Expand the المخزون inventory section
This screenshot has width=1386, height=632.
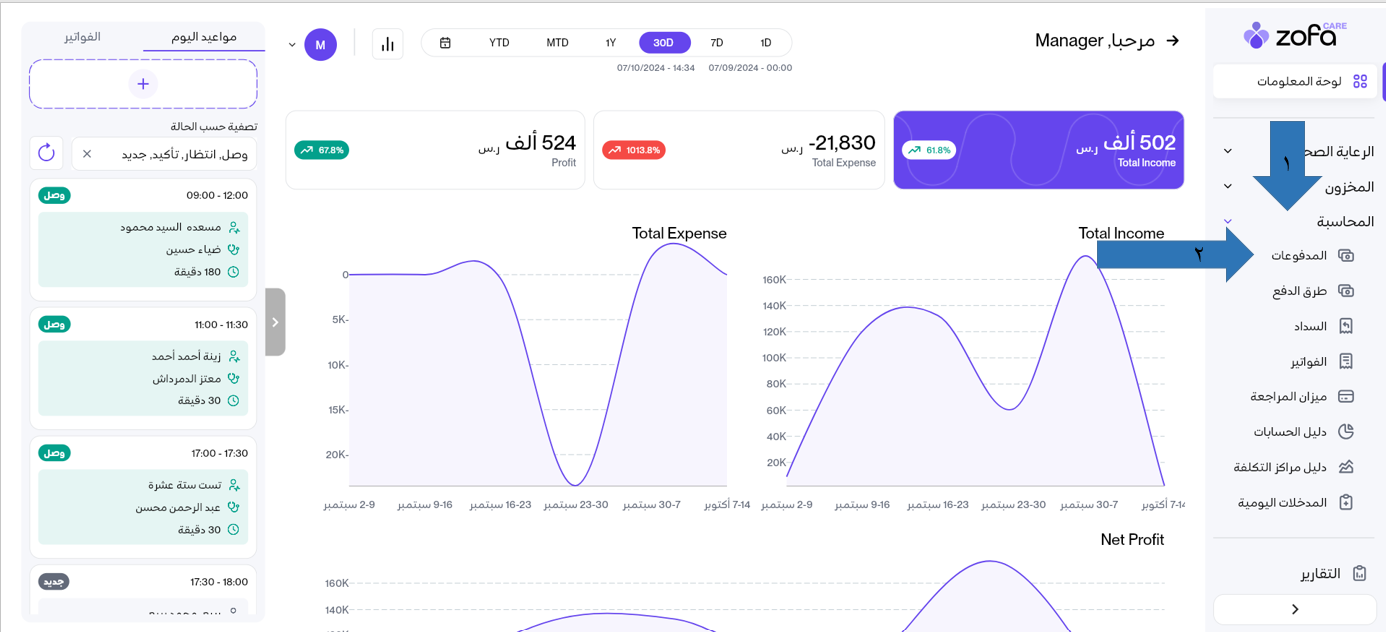1228,187
